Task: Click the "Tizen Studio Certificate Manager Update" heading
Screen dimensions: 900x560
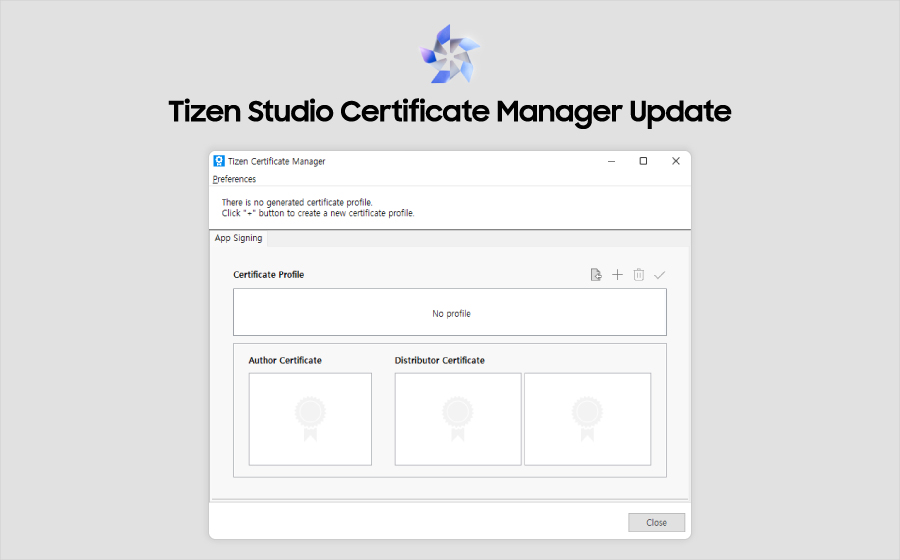Action: tap(450, 111)
